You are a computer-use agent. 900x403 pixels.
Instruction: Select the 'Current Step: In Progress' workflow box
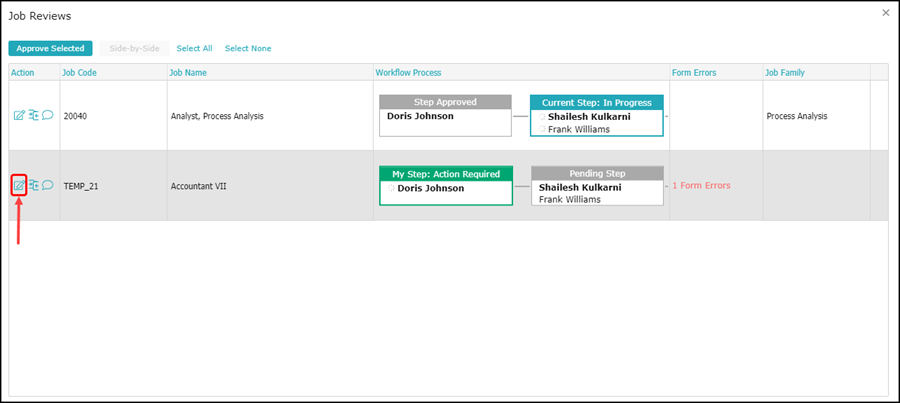tap(596, 115)
